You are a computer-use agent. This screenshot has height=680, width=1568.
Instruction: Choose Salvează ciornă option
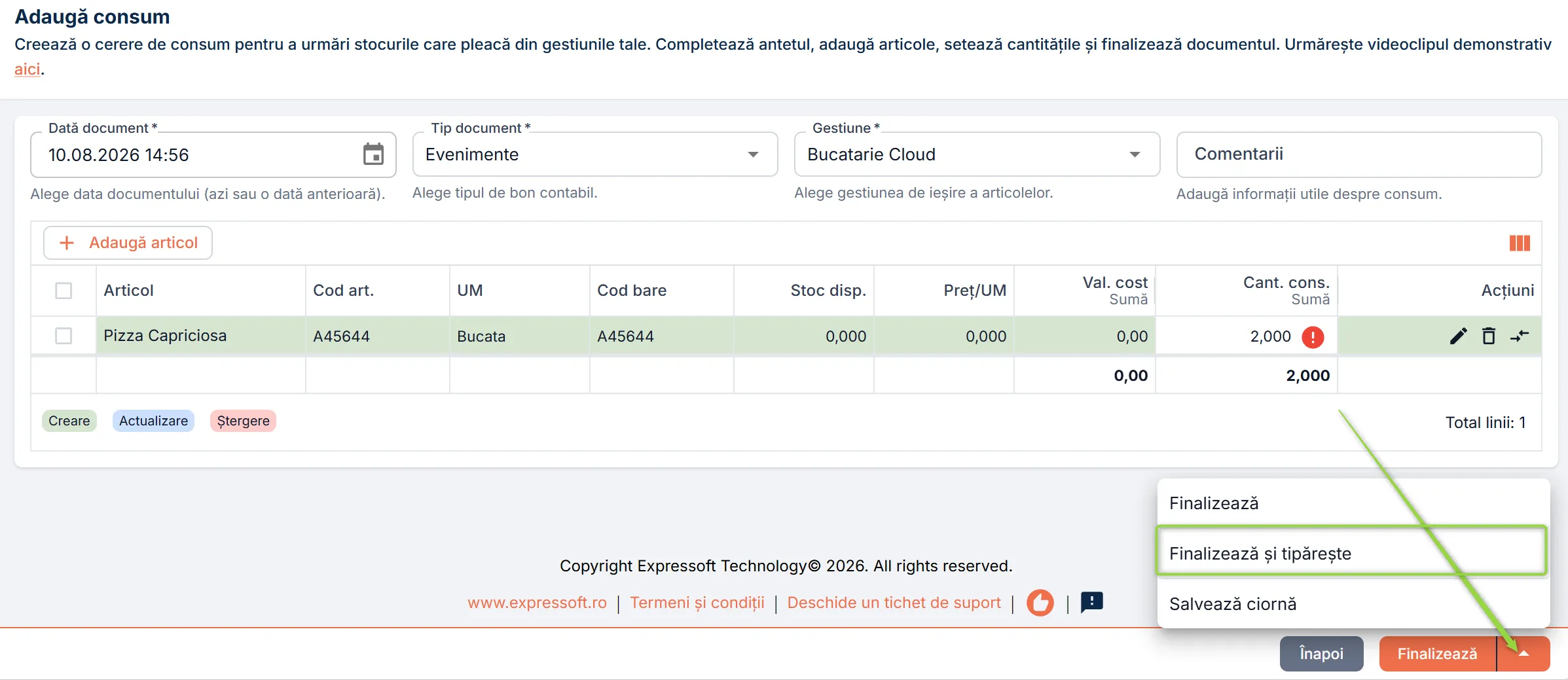[1353, 603]
